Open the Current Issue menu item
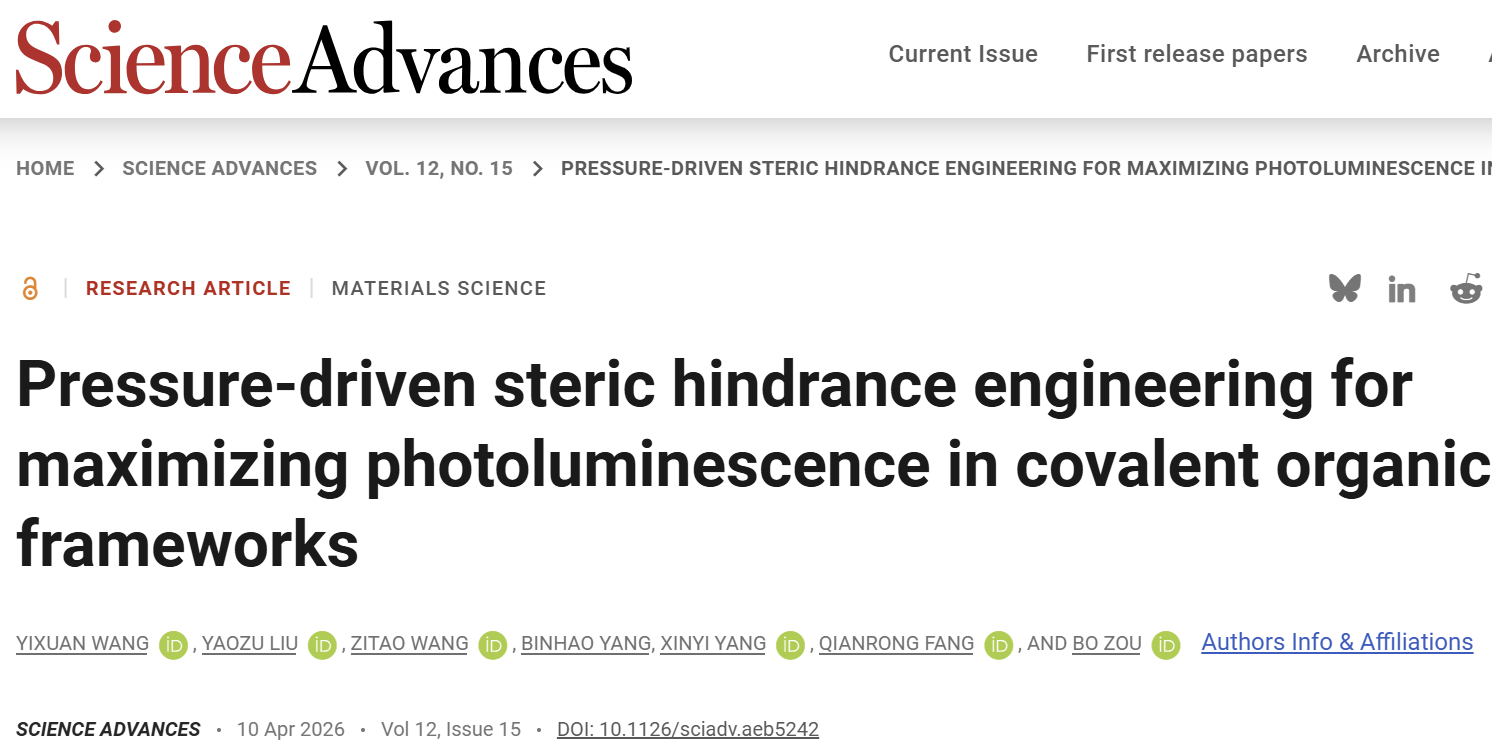Image resolution: width=1492 pixels, height=754 pixels. coord(963,54)
